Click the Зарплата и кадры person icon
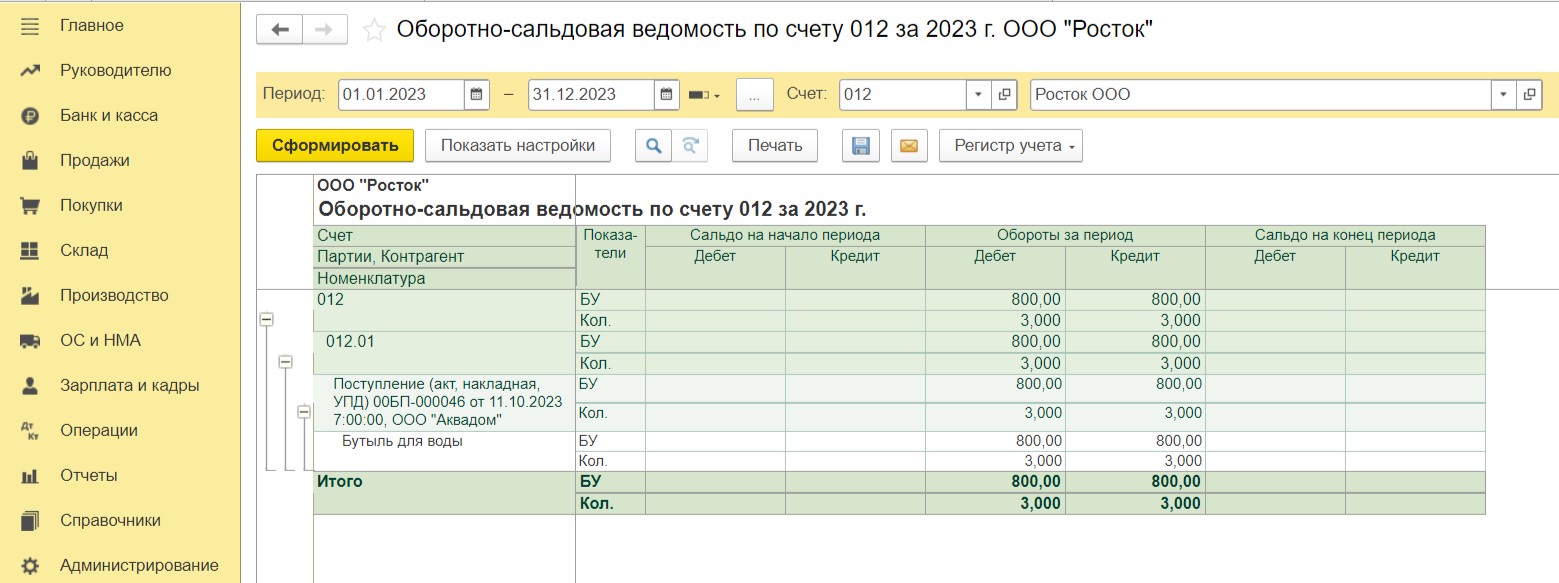 click(30, 386)
